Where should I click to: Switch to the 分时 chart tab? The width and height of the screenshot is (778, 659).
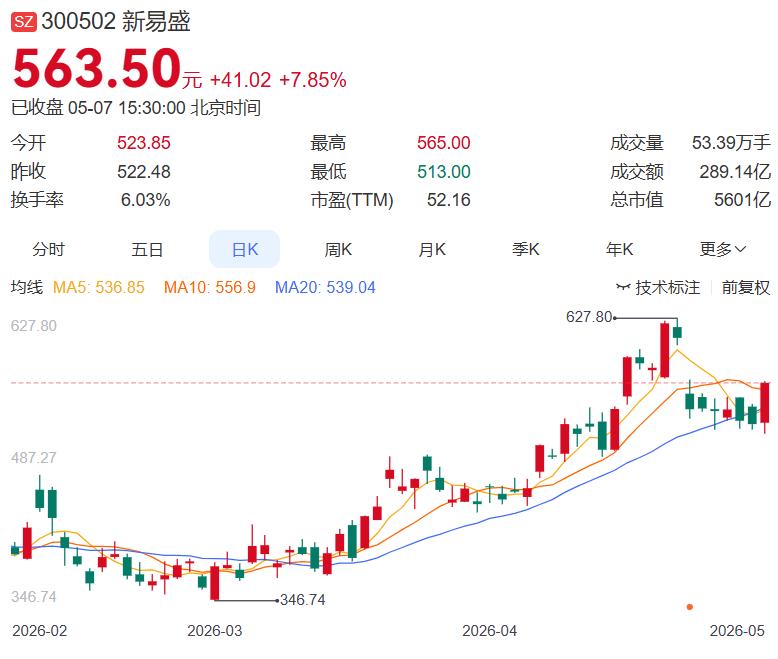click(49, 249)
